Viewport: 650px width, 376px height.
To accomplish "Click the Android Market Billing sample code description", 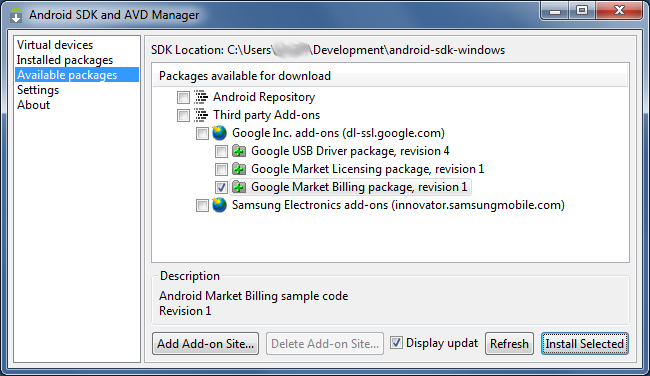I will point(254,296).
